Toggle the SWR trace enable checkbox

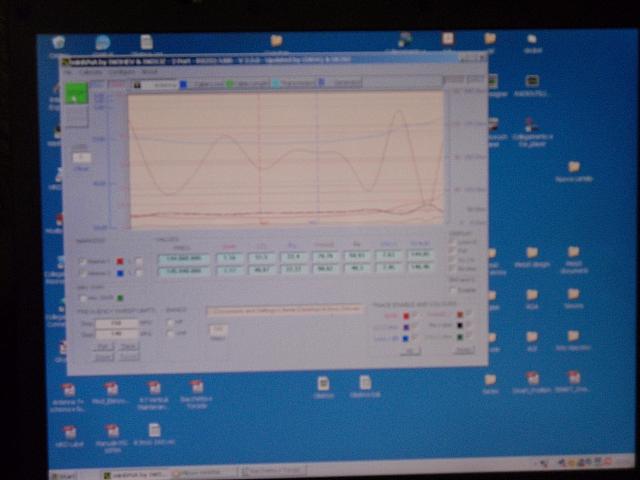[x=414, y=316]
